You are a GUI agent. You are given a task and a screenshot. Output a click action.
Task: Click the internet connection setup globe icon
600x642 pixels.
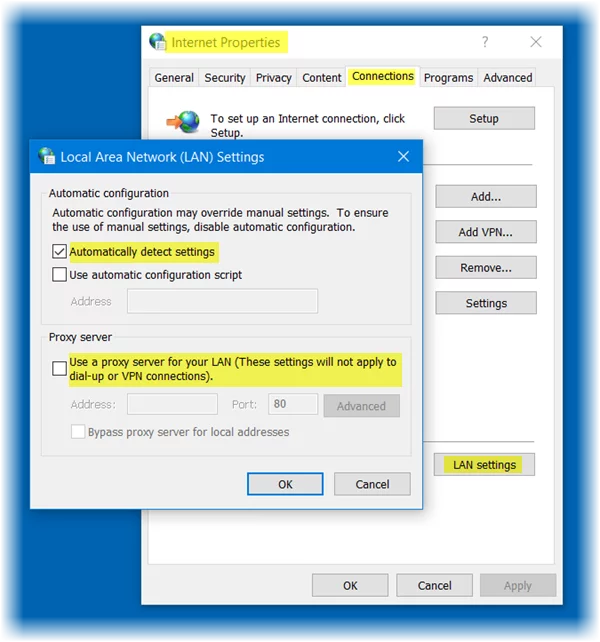[x=184, y=121]
